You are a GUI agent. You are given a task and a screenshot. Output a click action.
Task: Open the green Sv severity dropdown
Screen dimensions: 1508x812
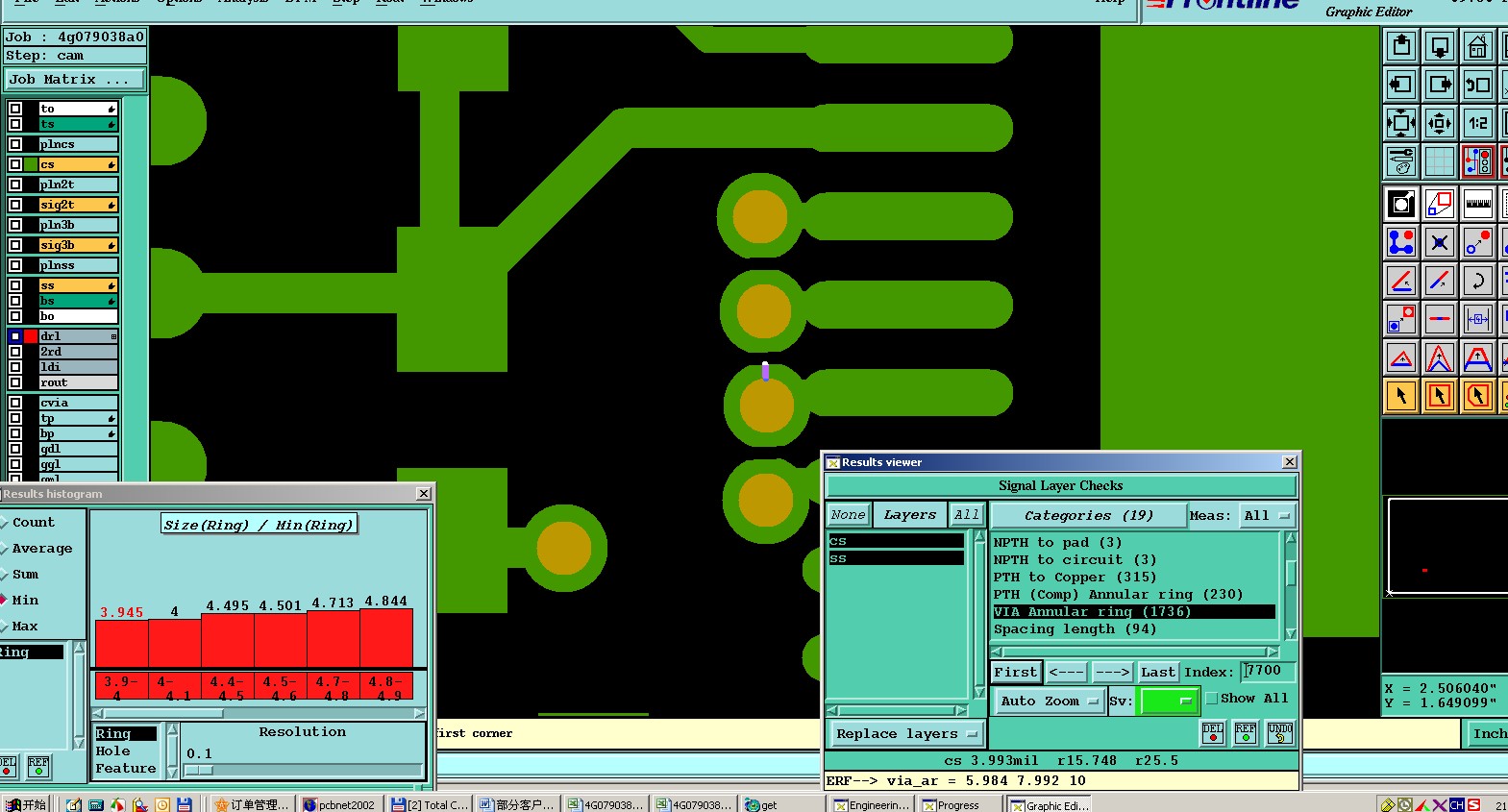pyautogui.click(x=1167, y=701)
